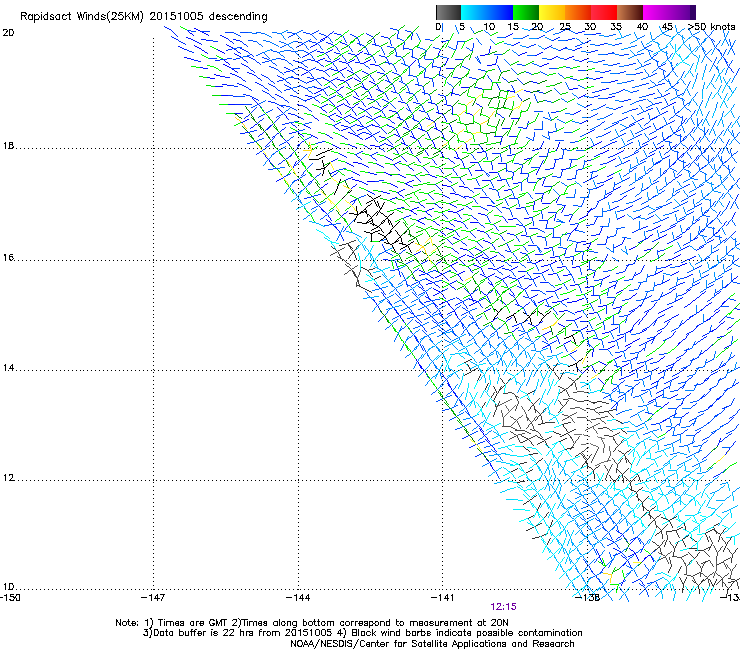
Task: Click latitude axis label '18'
Action: (x=8, y=146)
